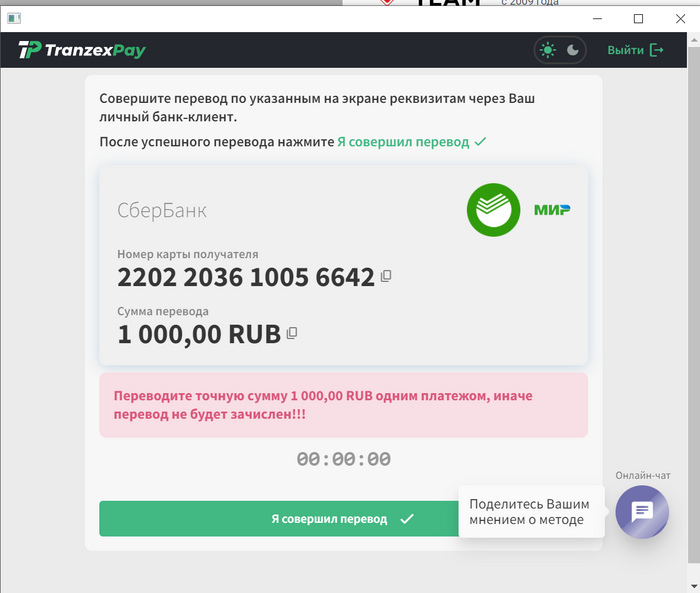
Task: Select the amount text 1 000,00 RUB
Action: click(x=199, y=334)
